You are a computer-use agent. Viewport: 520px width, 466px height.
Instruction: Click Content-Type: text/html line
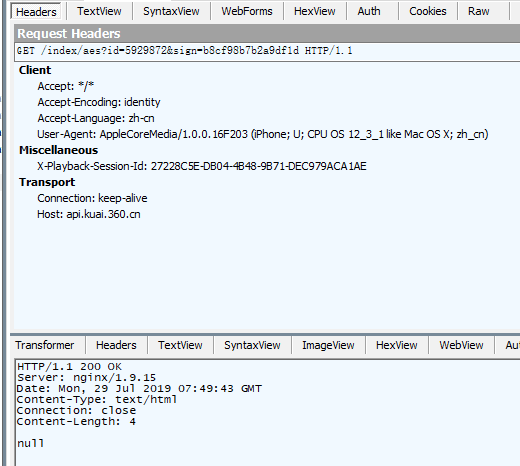pyautogui.click(x=97, y=400)
